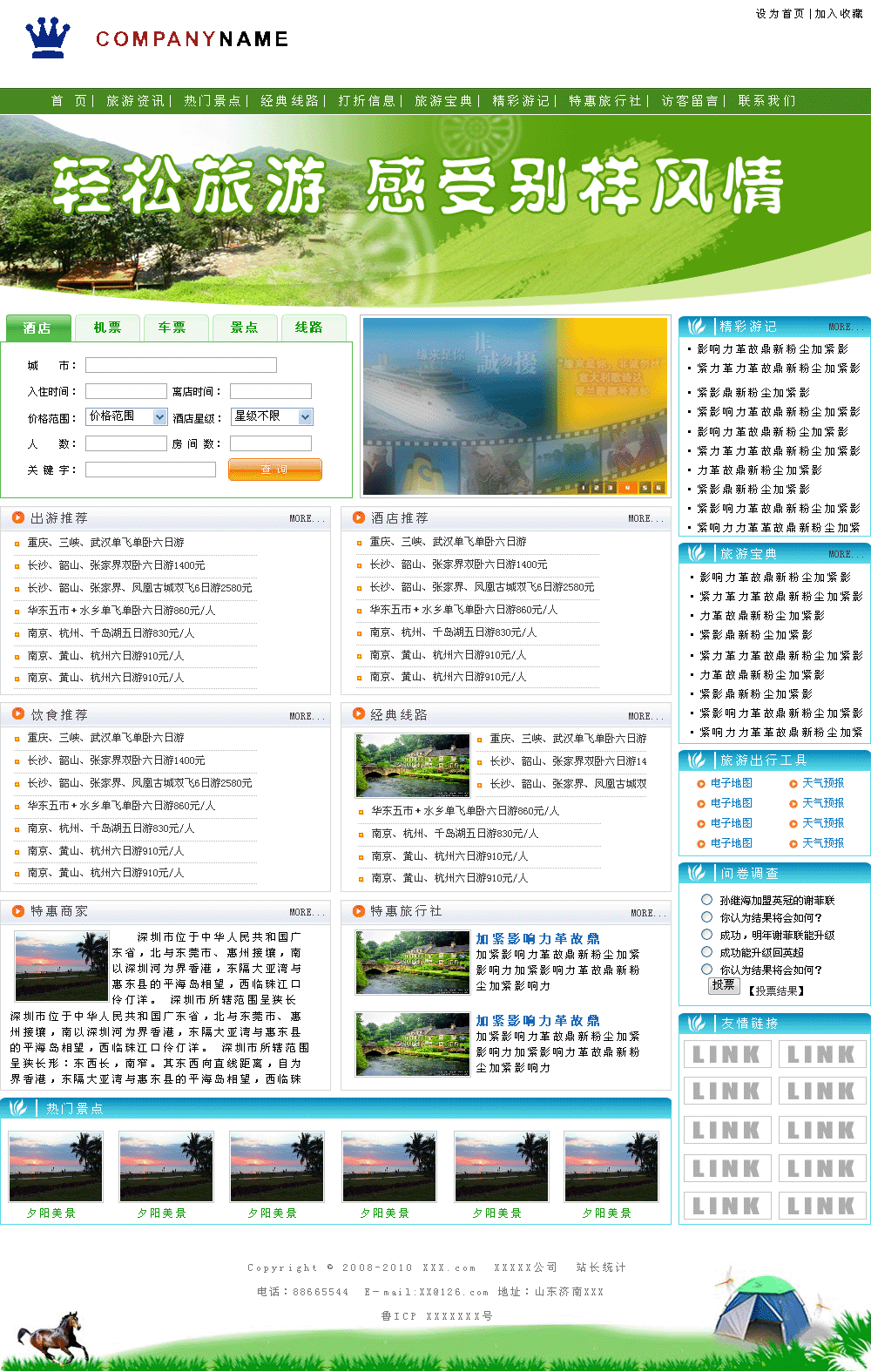Click the blue crown company logo
This screenshot has height=1372, width=871.
pyautogui.click(x=48, y=37)
